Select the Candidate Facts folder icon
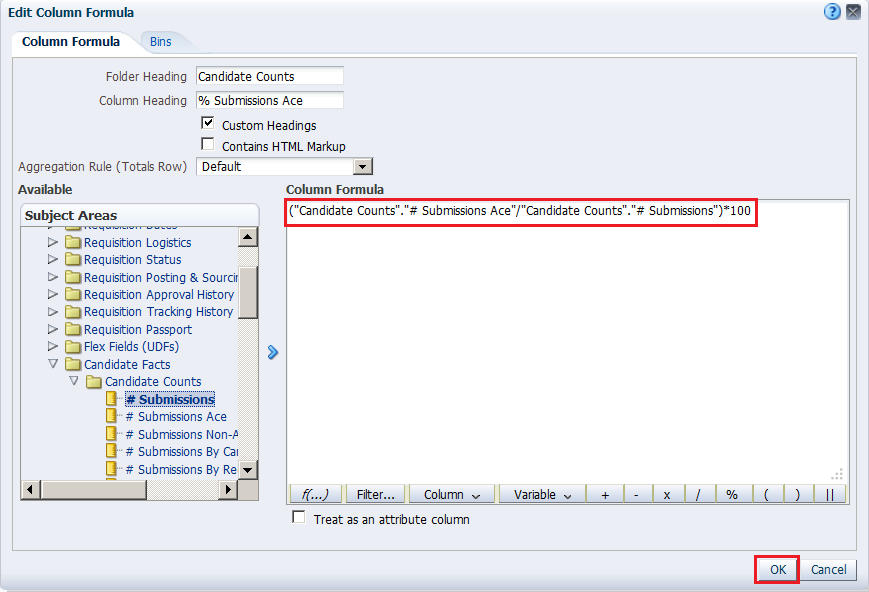The width and height of the screenshot is (869, 592). [73, 364]
